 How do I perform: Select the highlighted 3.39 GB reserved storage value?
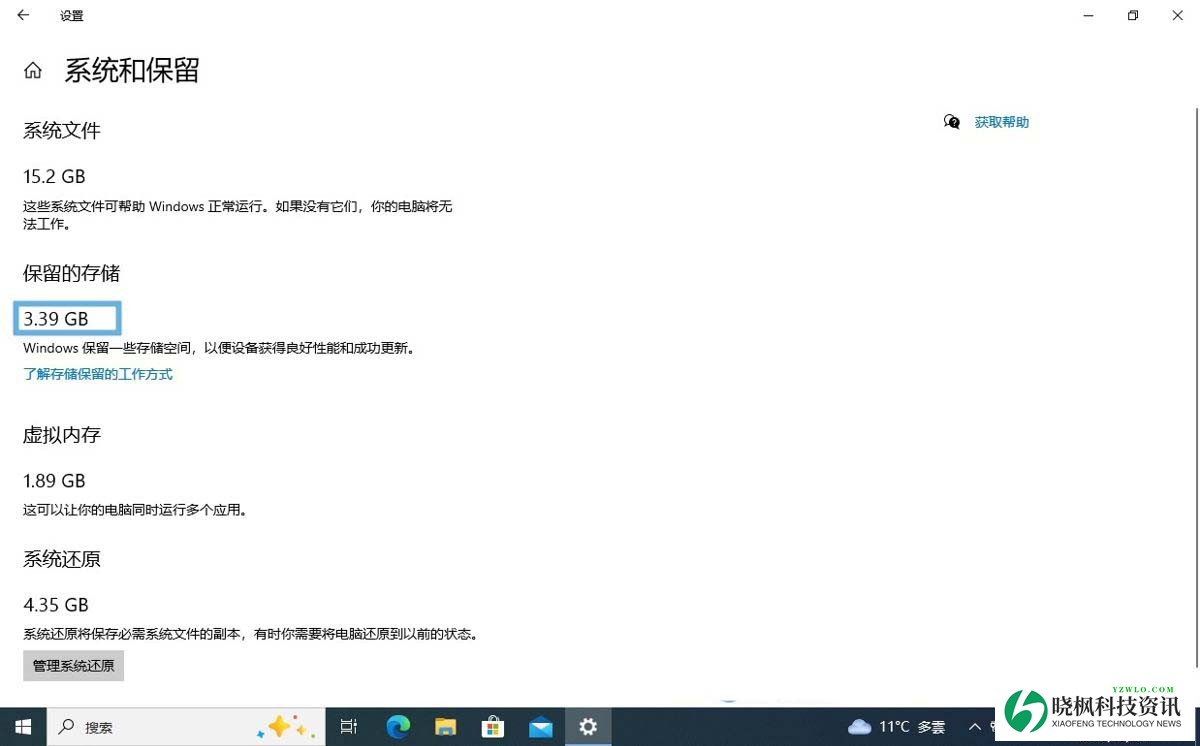(x=67, y=319)
